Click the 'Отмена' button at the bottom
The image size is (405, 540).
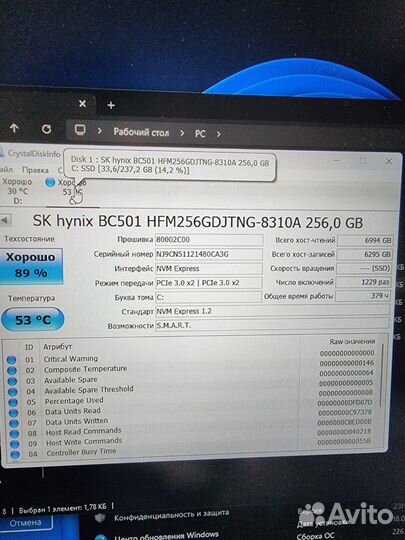25,523
